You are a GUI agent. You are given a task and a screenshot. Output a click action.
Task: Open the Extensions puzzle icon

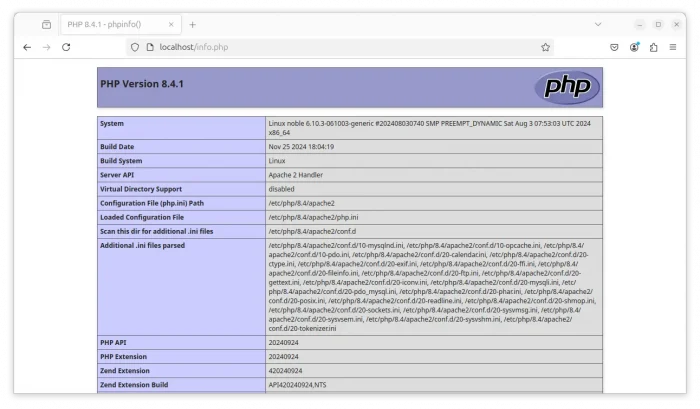(x=654, y=47)
